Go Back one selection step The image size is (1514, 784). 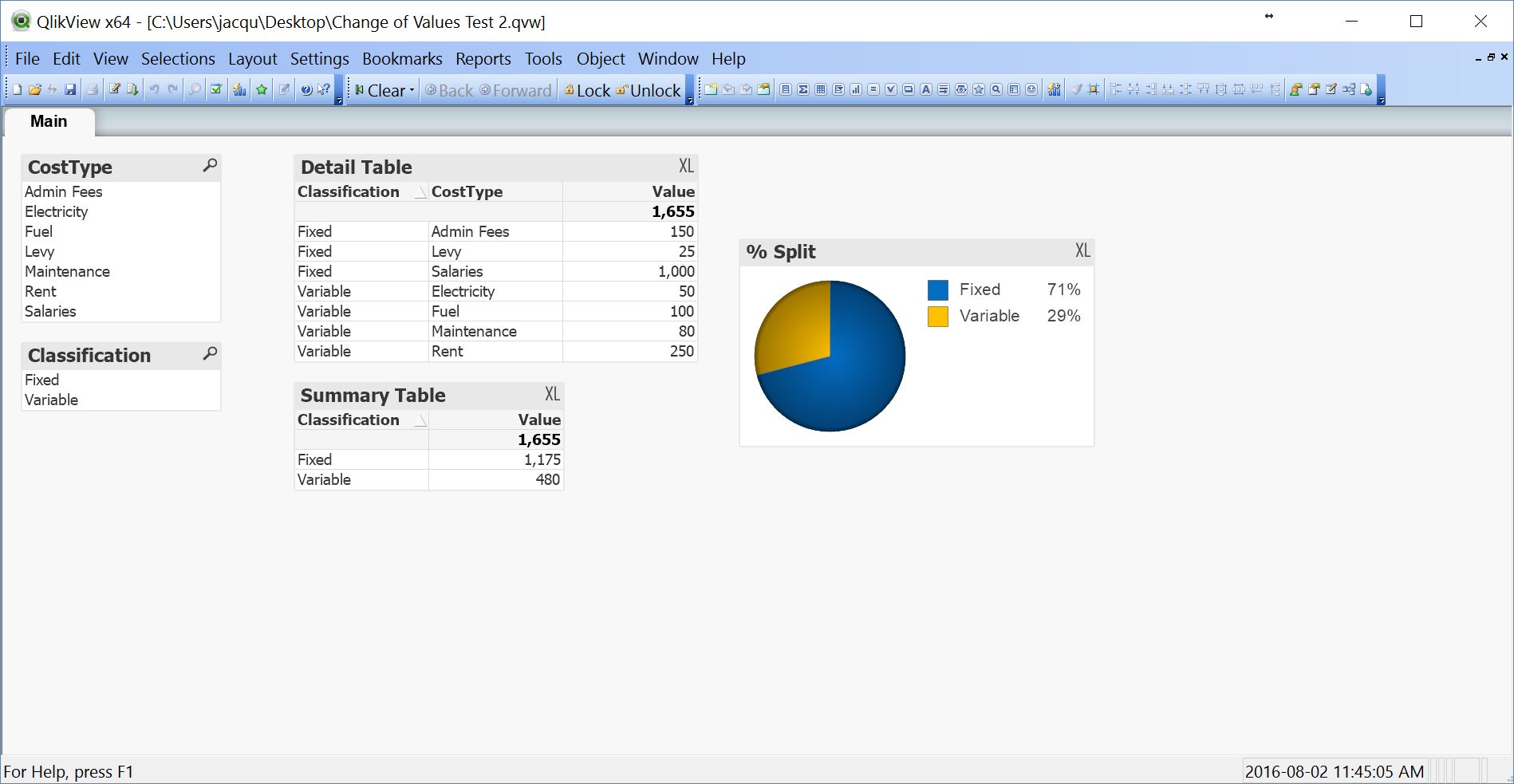(449, 91)
